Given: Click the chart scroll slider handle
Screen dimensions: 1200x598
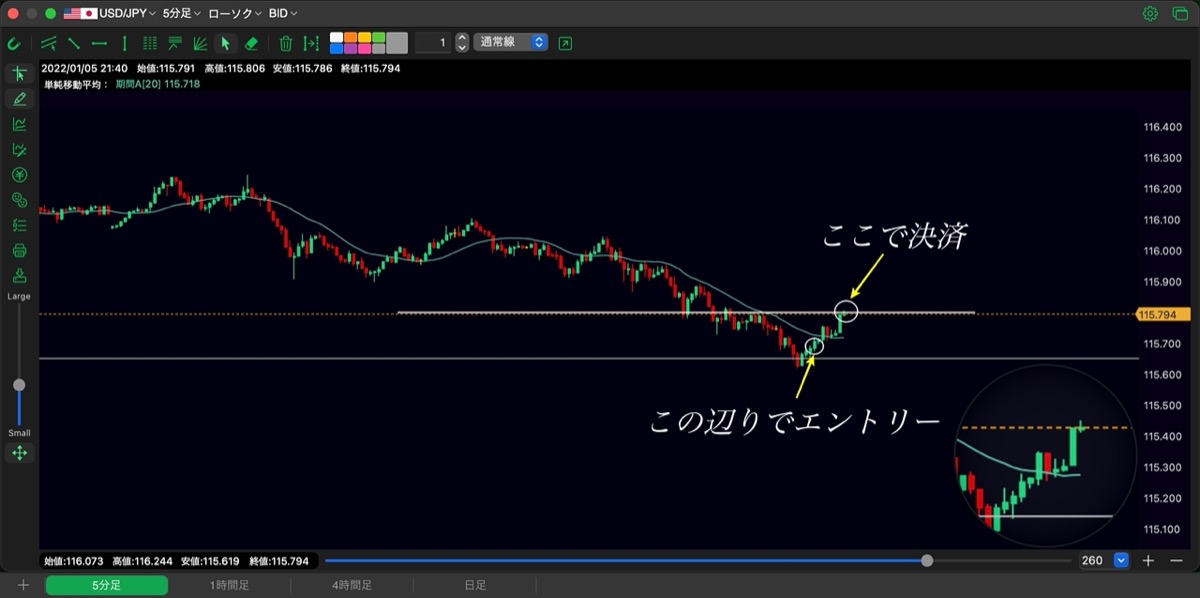Looking at the screenshot, I should coord(927,561).
